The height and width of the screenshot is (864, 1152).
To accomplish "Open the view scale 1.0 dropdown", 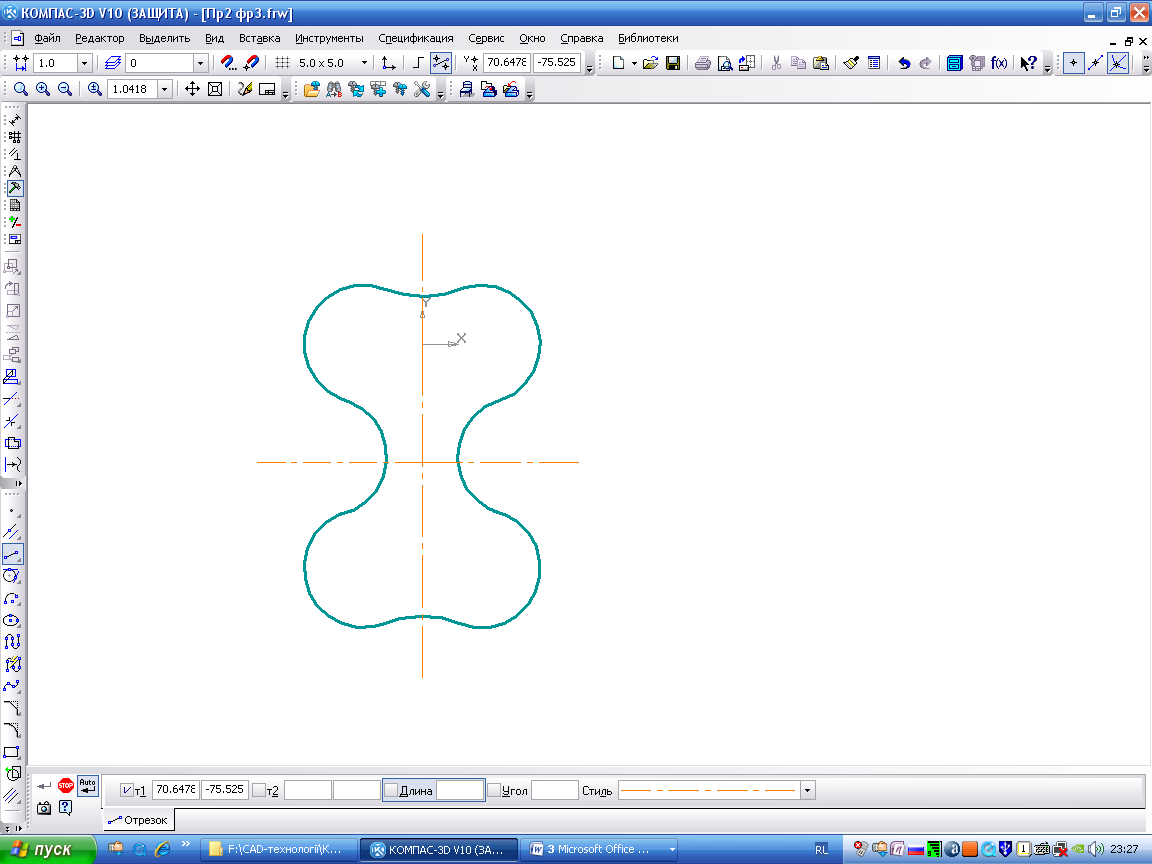I will tap(84, 63).
